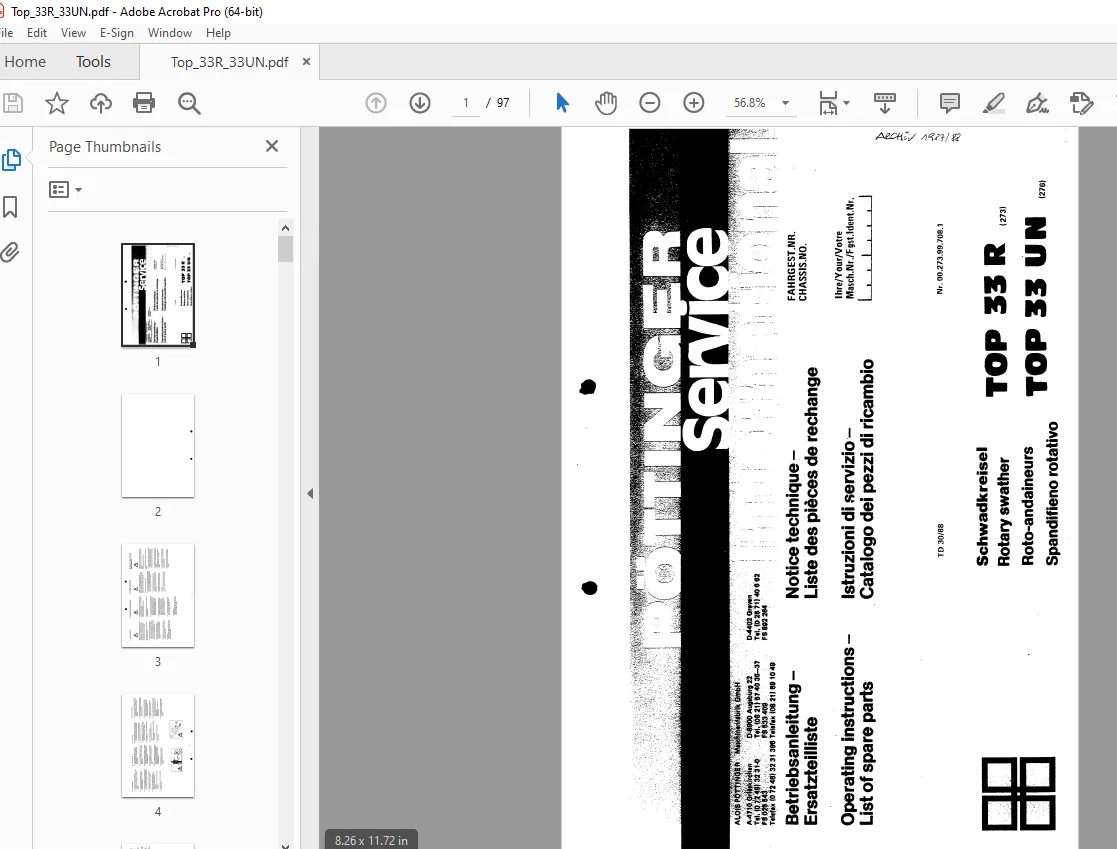Open zoom level dropdown arrow
This screenshot has height=849, width=1117.
786,103
